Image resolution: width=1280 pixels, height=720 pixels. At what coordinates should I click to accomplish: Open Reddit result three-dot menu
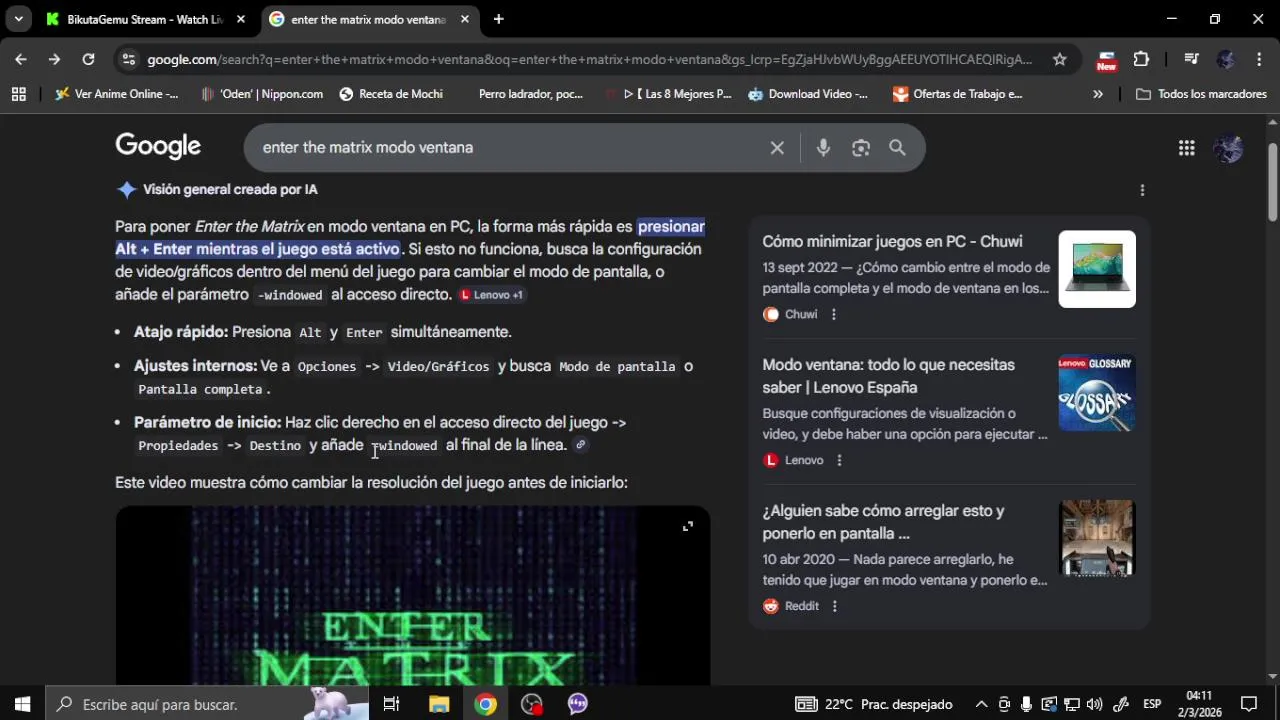pos(835,606)
